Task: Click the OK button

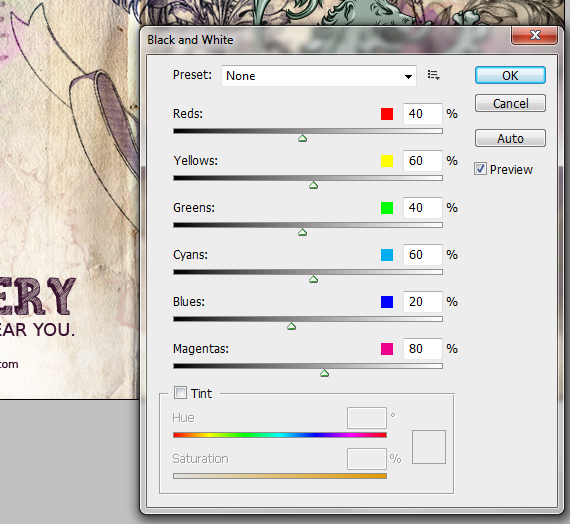Action: [x=510, y=75]
